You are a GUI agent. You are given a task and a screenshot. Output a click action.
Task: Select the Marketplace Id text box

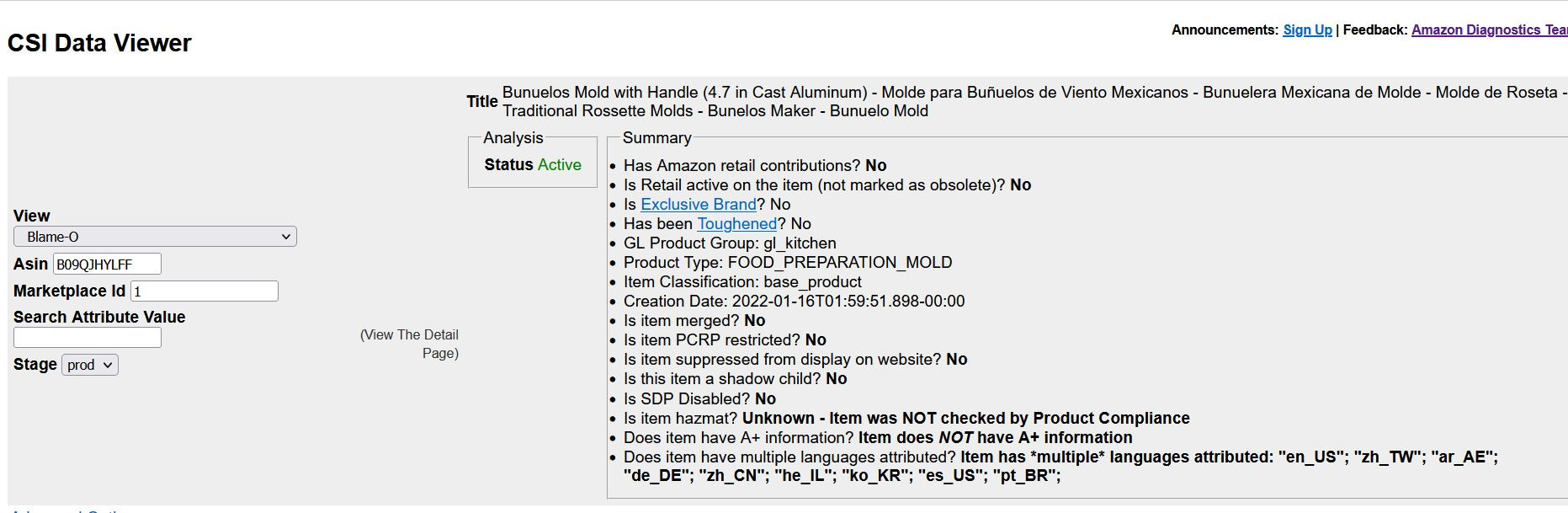pos(205,291)
